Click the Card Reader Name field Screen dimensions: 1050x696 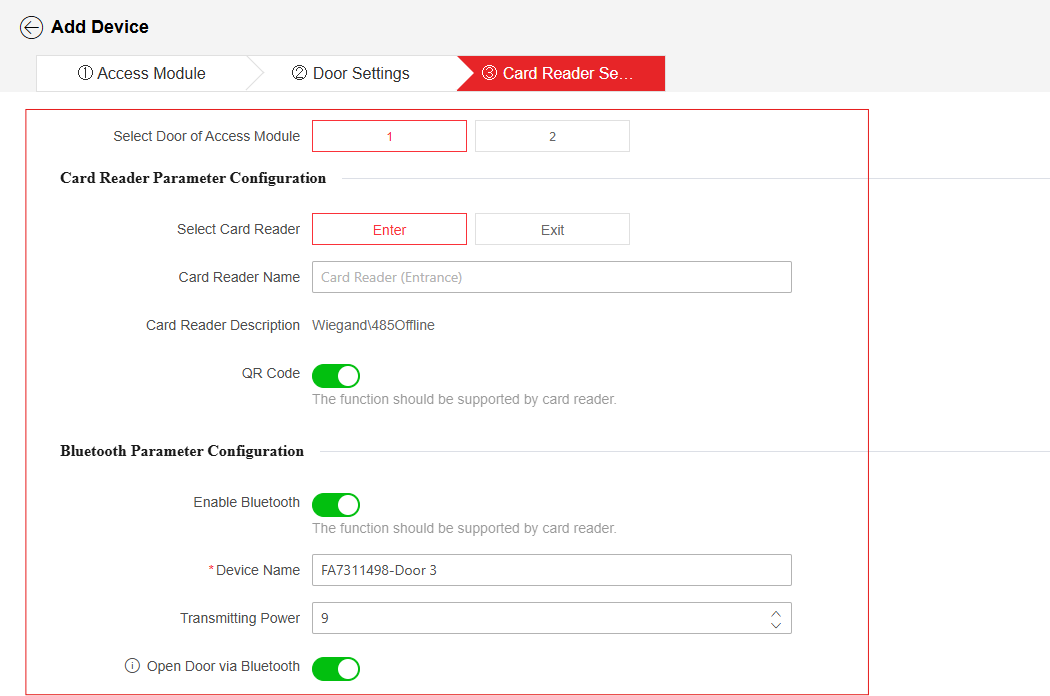coord(552,277)
